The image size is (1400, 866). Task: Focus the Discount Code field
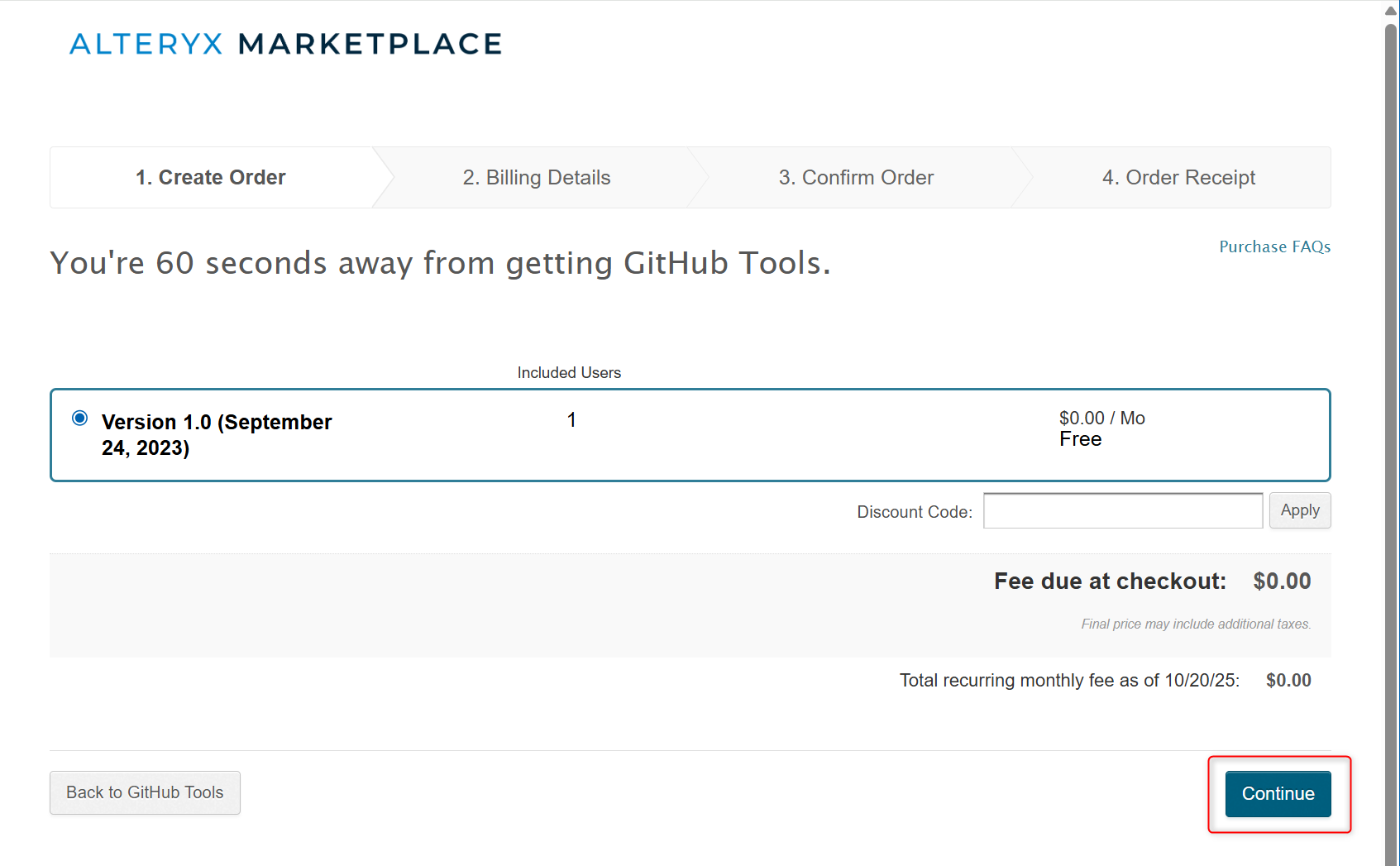[1122, 511]
